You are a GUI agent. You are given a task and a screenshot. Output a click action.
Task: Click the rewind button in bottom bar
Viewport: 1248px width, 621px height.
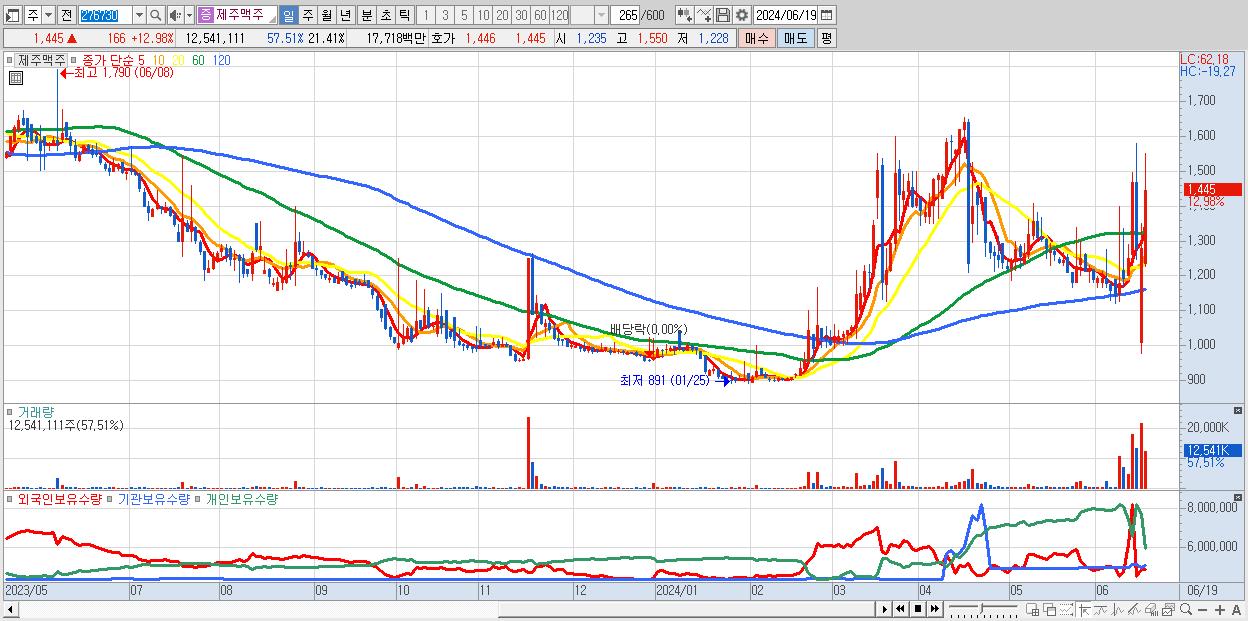coord(900,609)
